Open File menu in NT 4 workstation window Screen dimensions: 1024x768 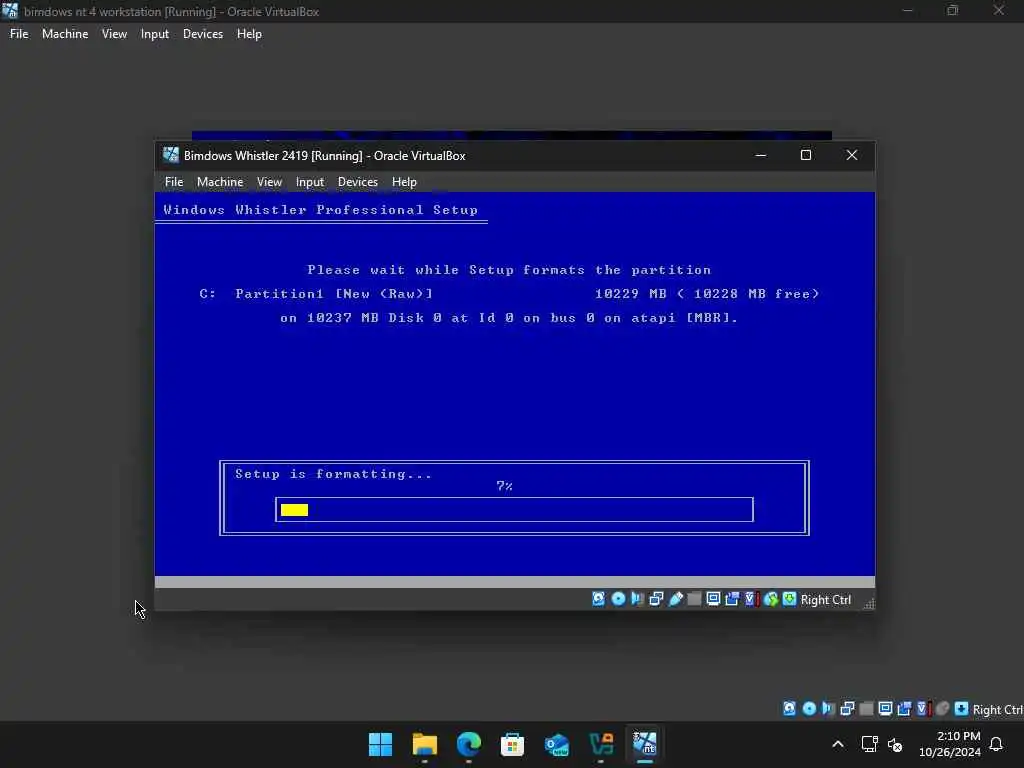point(19,34)
